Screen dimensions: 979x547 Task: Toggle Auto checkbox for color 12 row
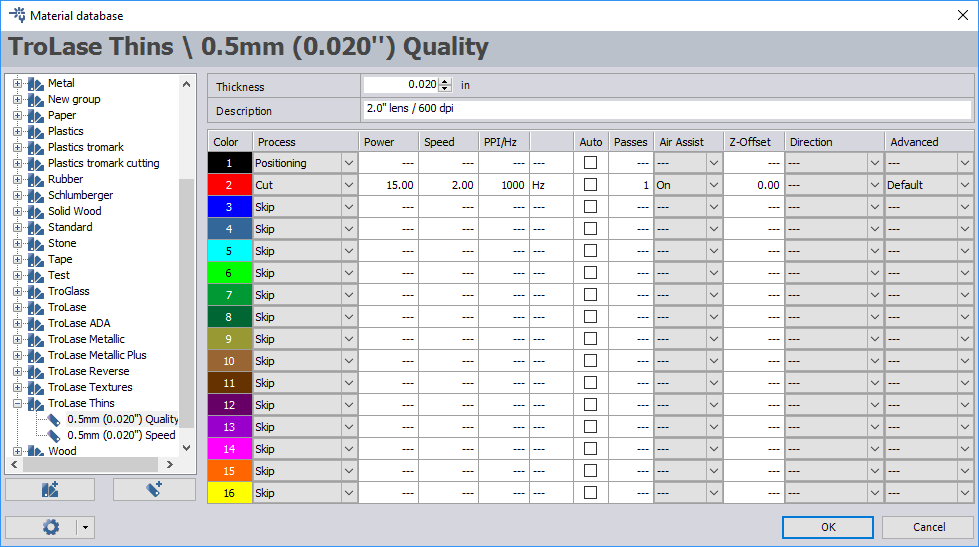[590, 405]
